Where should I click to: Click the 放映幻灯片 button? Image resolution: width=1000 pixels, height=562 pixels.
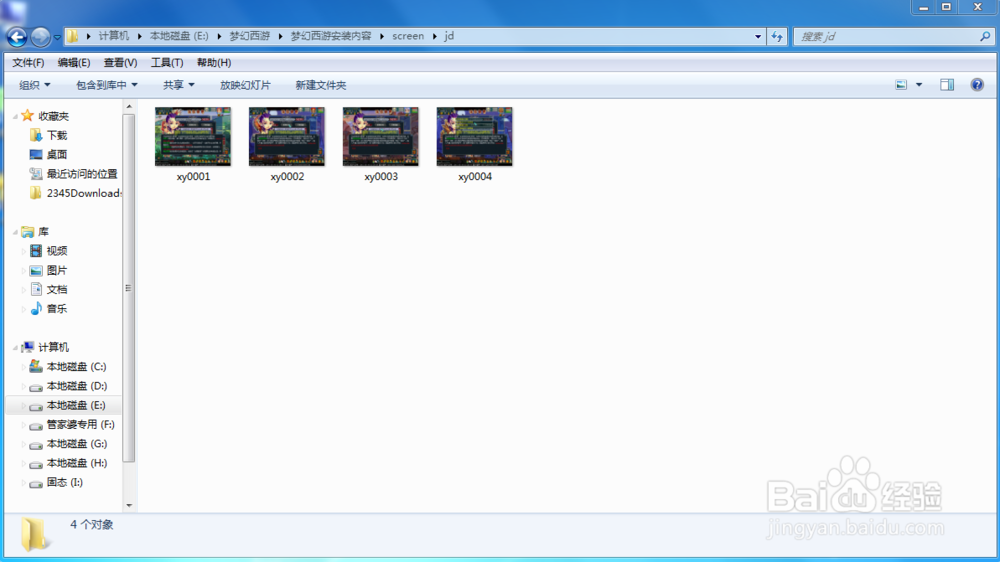(246, 85)
